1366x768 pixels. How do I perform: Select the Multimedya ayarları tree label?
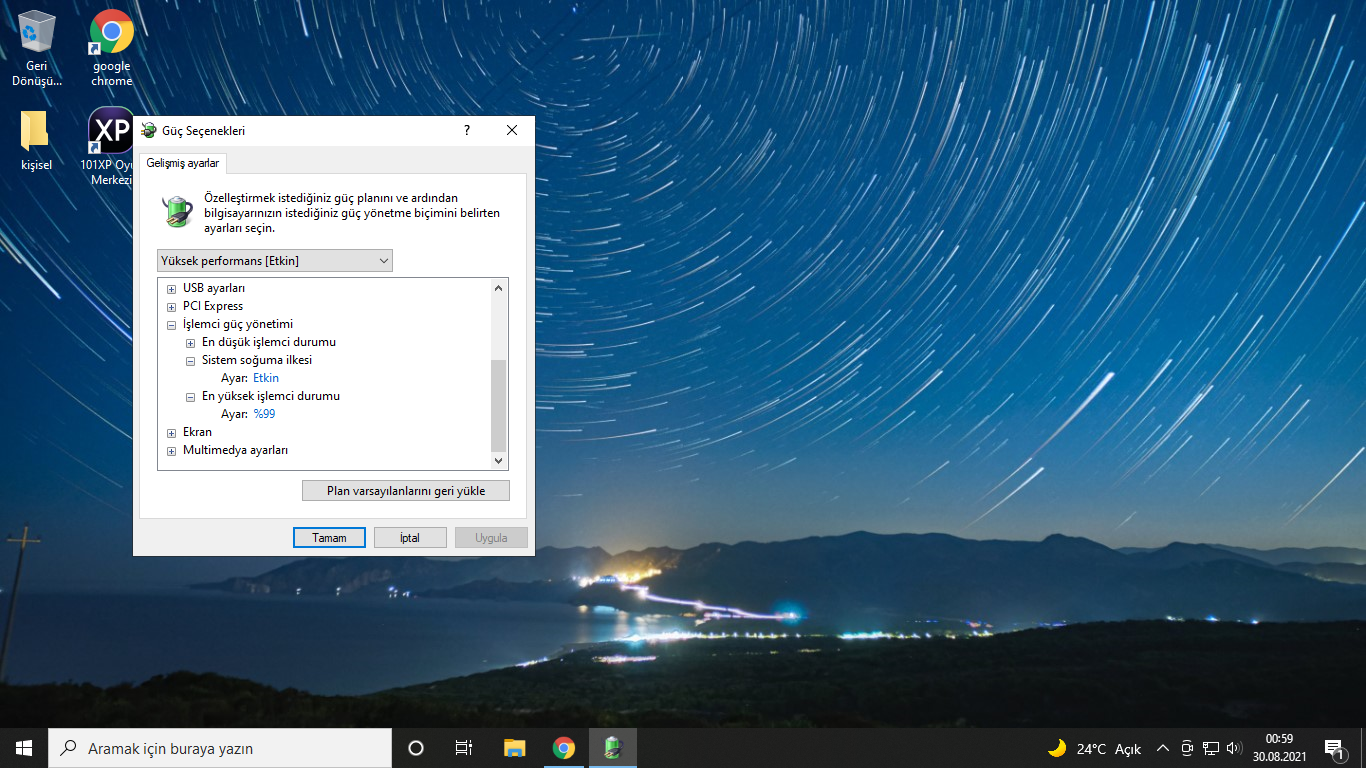click(236, 450)
